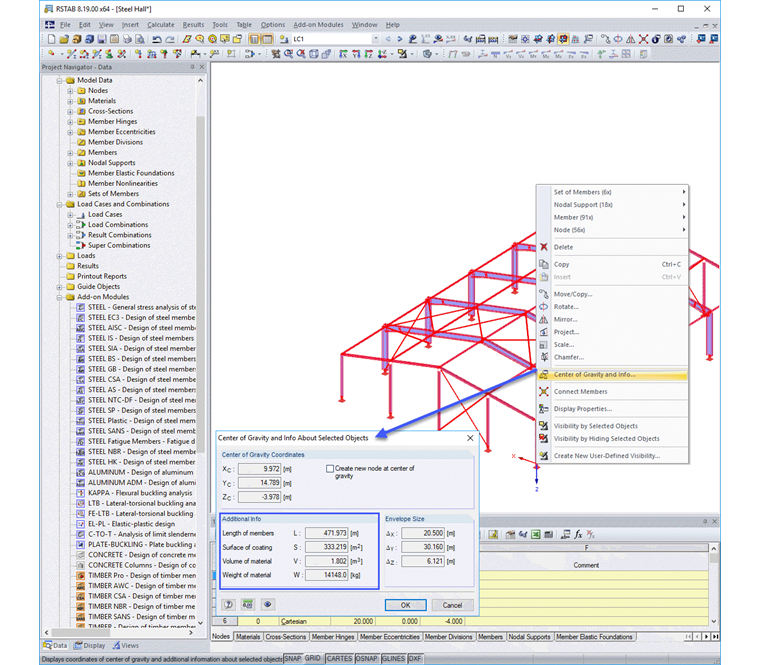Switch to the Materials table tab
The height and width of the screenshot is (665, 760).
click(248, 636)
